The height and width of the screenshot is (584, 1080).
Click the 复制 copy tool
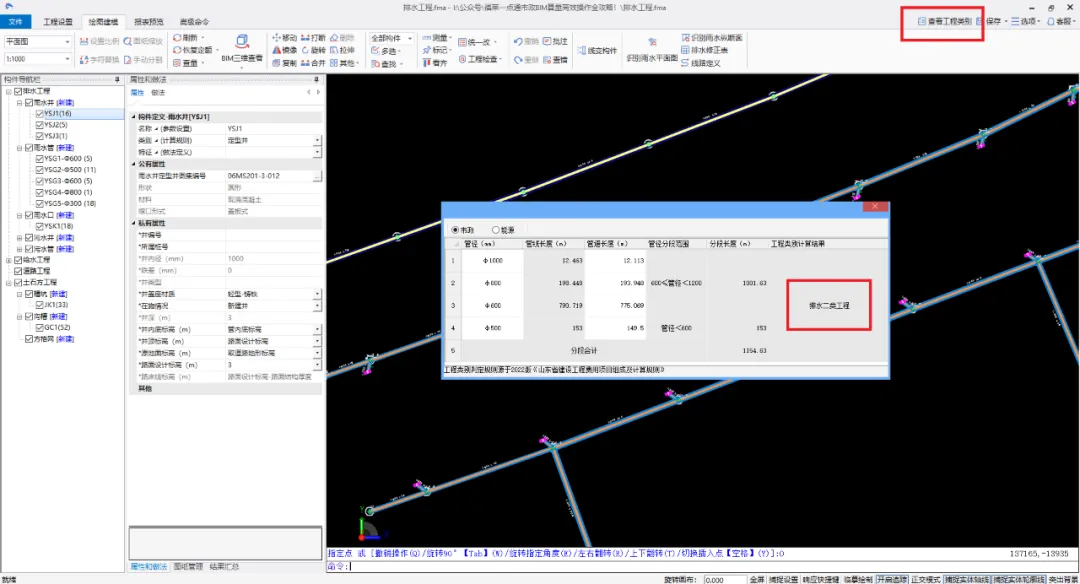click(284, 63)
